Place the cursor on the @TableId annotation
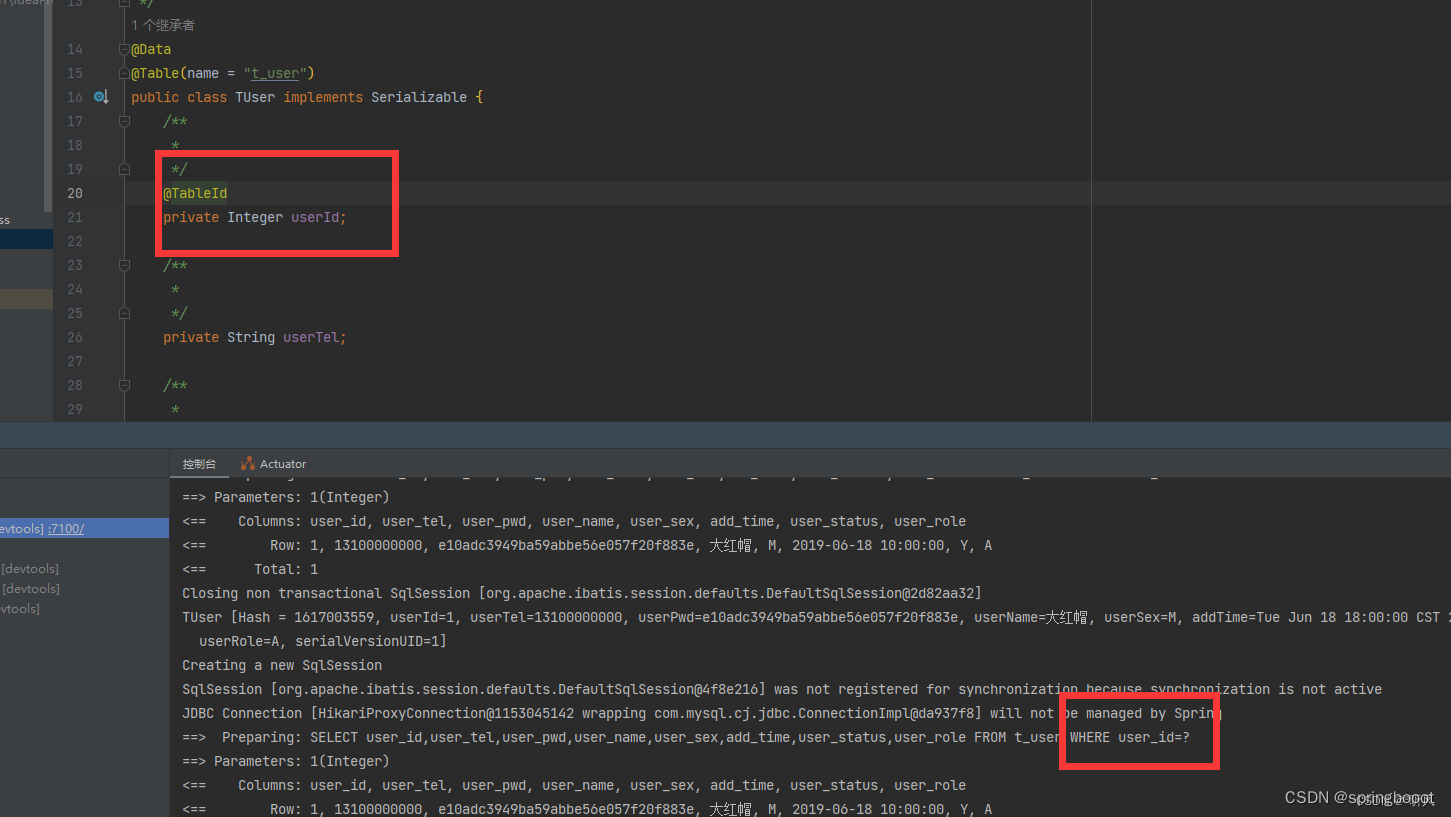The width and height of the screenshot is (1451, 817). point(195,193)
